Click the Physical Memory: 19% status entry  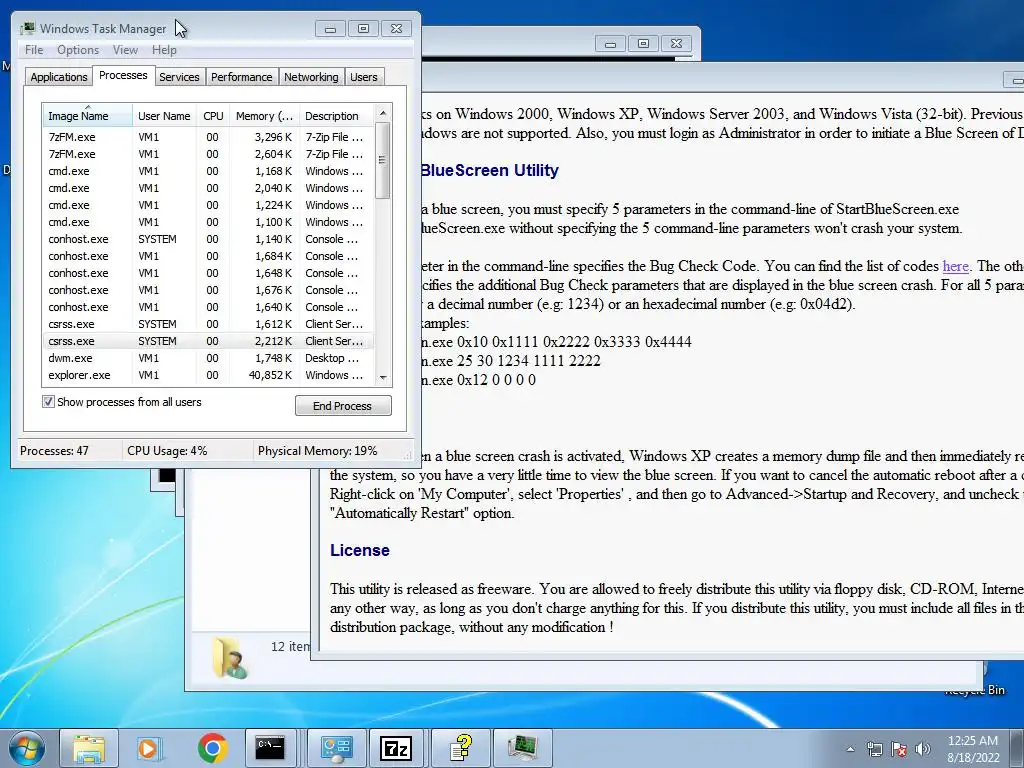[x=317, y=451]
